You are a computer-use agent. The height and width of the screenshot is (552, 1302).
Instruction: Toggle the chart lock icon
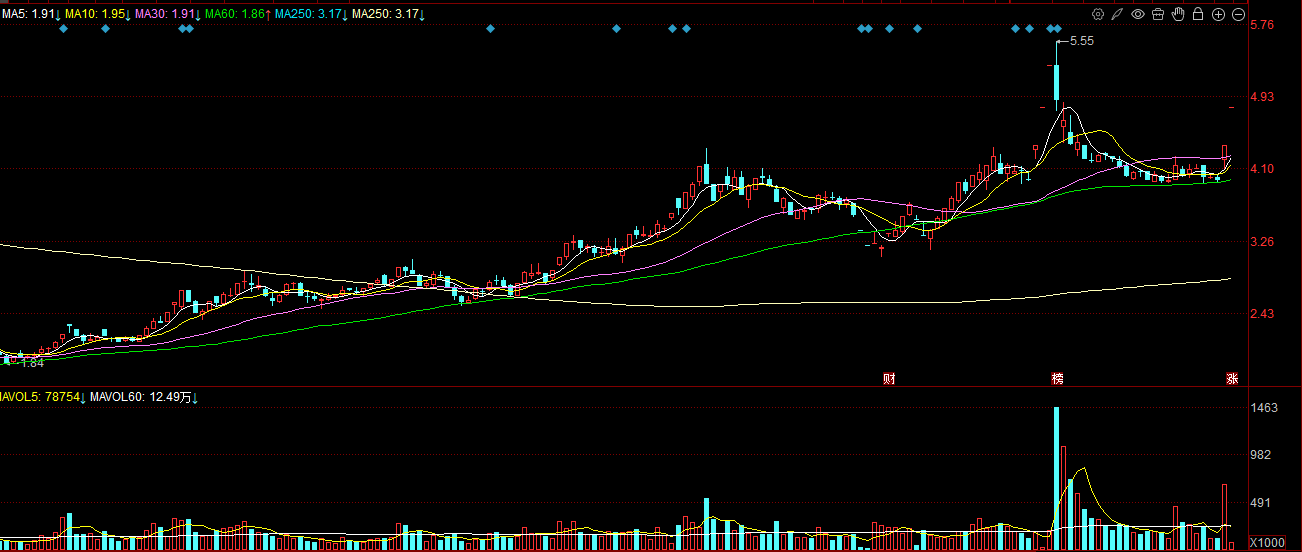coord(1198,14)
